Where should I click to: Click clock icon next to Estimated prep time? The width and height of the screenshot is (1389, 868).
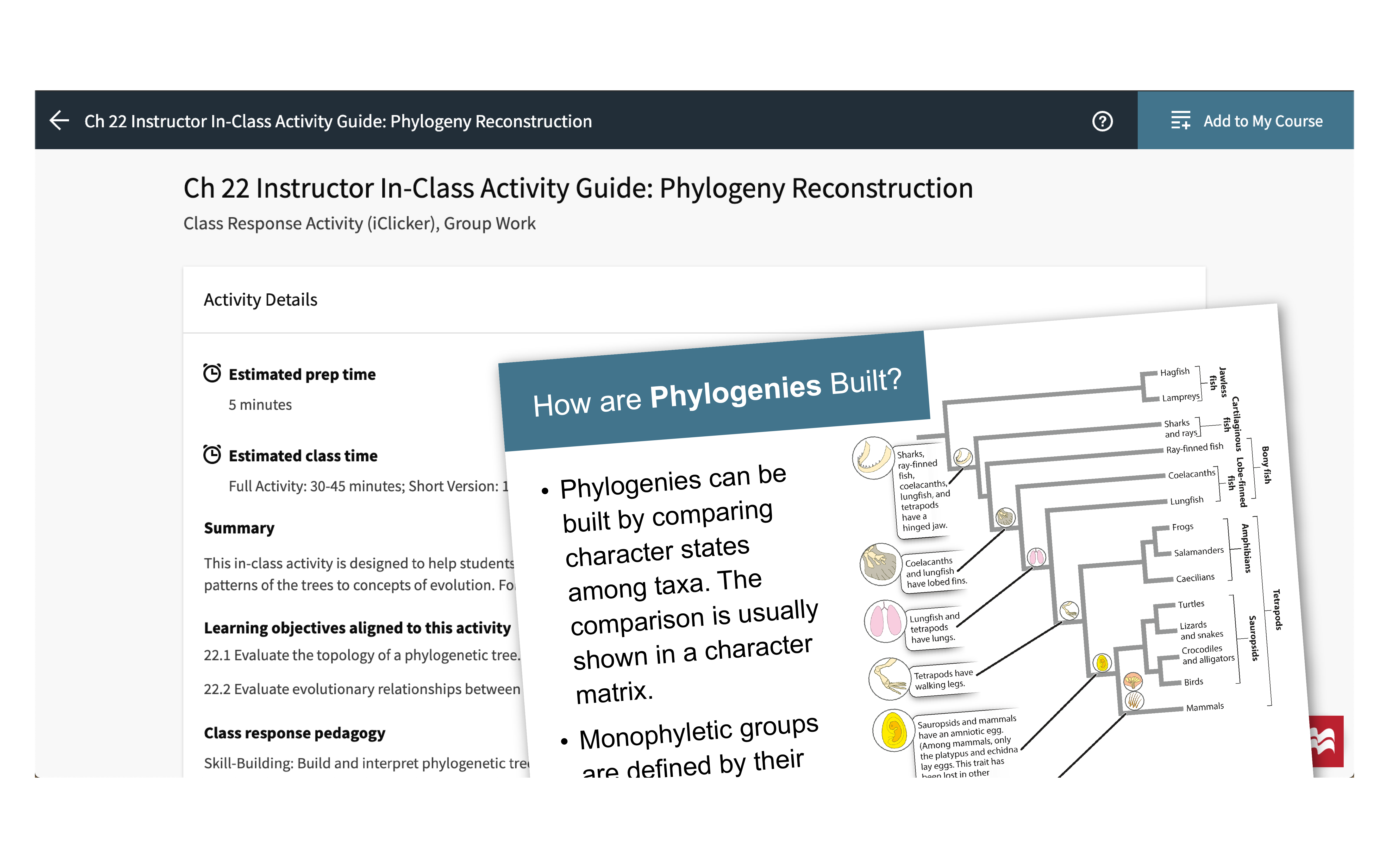click(212, 373)
